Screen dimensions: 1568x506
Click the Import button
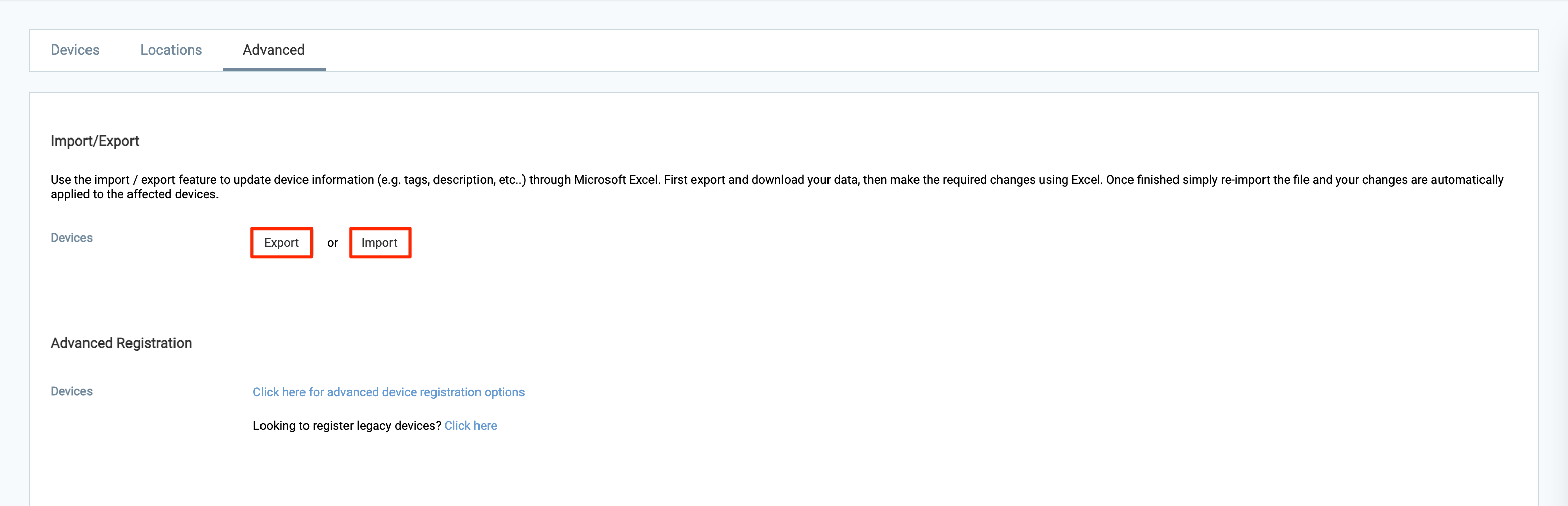[380, 243]
